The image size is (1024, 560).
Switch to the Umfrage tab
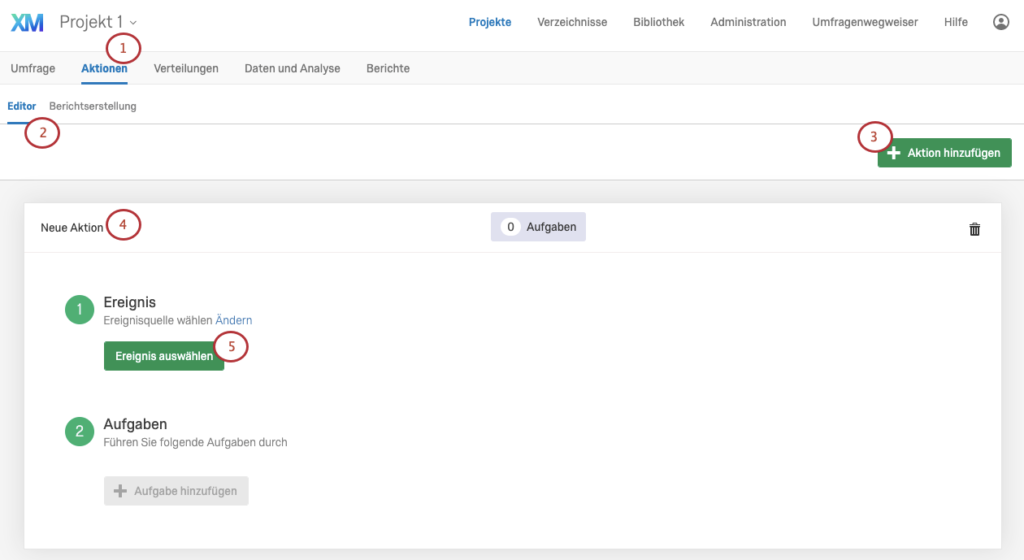pos(33,69)
